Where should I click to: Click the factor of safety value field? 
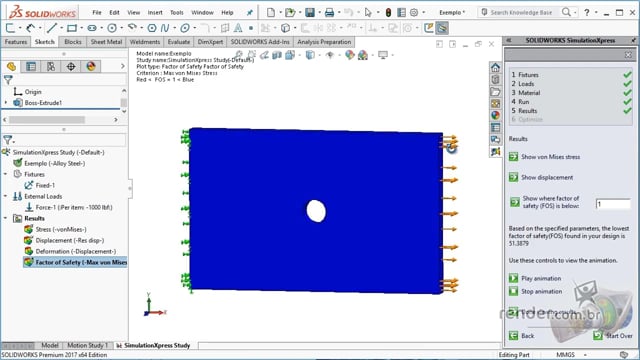tap(613, 204)
